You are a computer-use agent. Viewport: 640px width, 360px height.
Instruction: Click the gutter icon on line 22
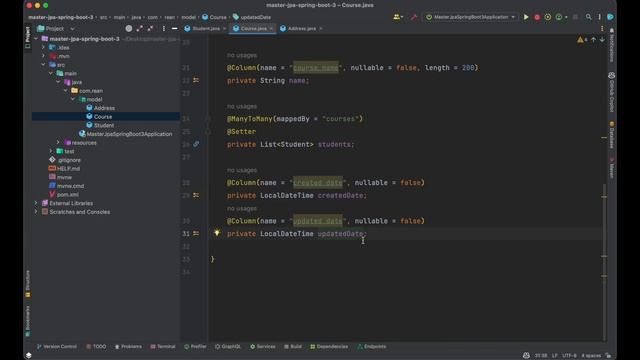click(x=196, y=80)
